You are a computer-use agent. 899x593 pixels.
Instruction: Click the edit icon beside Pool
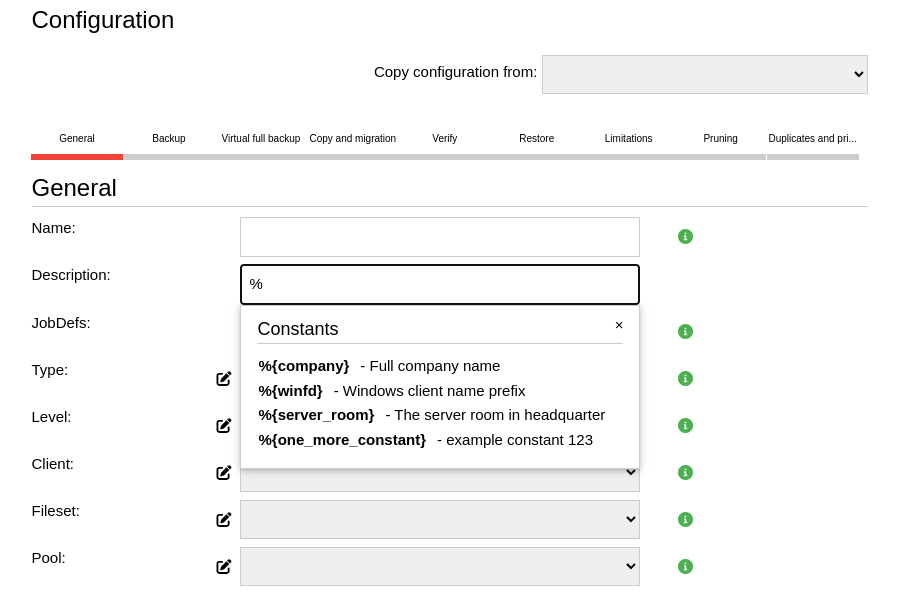point(224,567)
